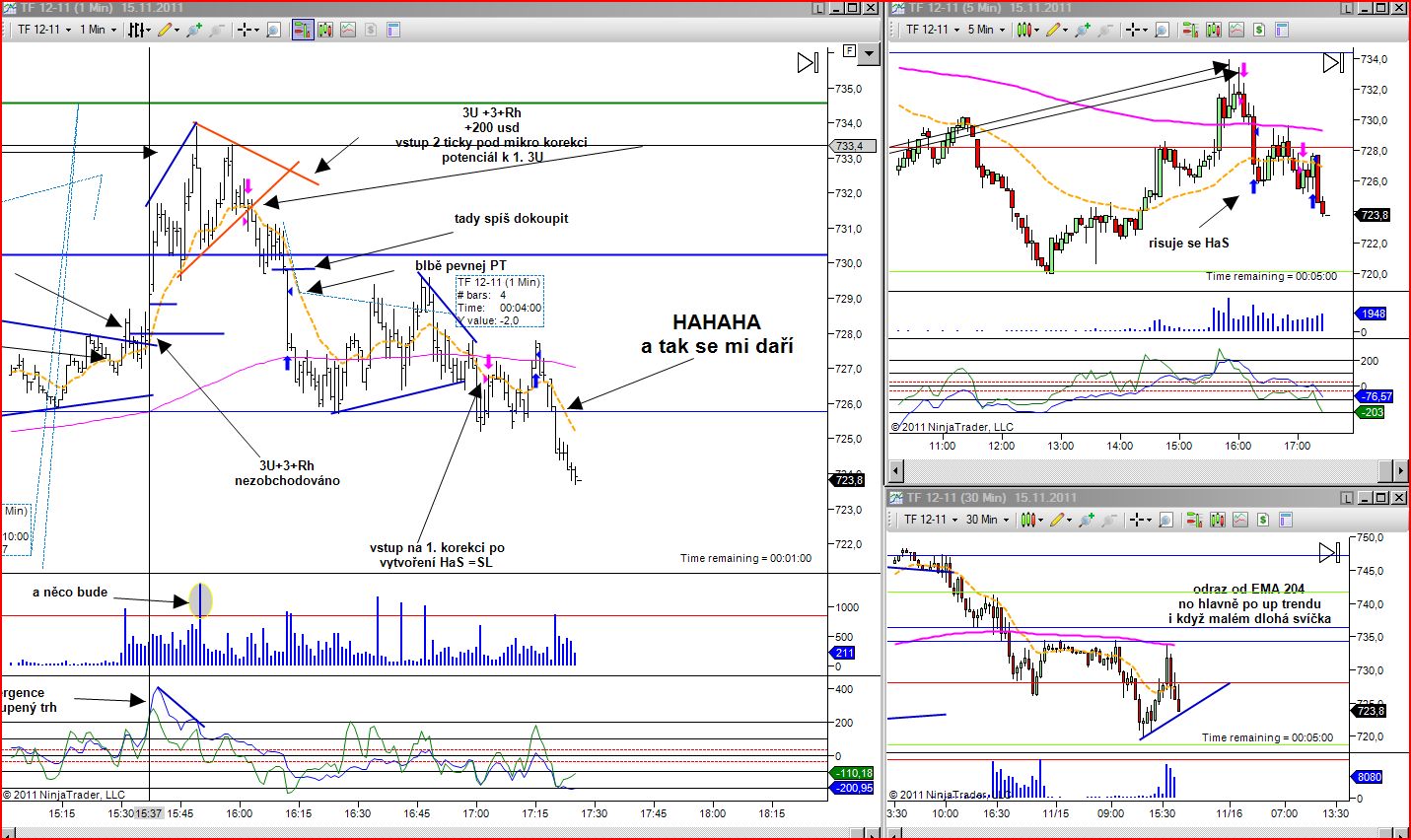Image resolution: width=1411 pixels, height=840 pixels.
Task: Open chart Properties in the 5 Min chart
Action: tap(1283, 30)
